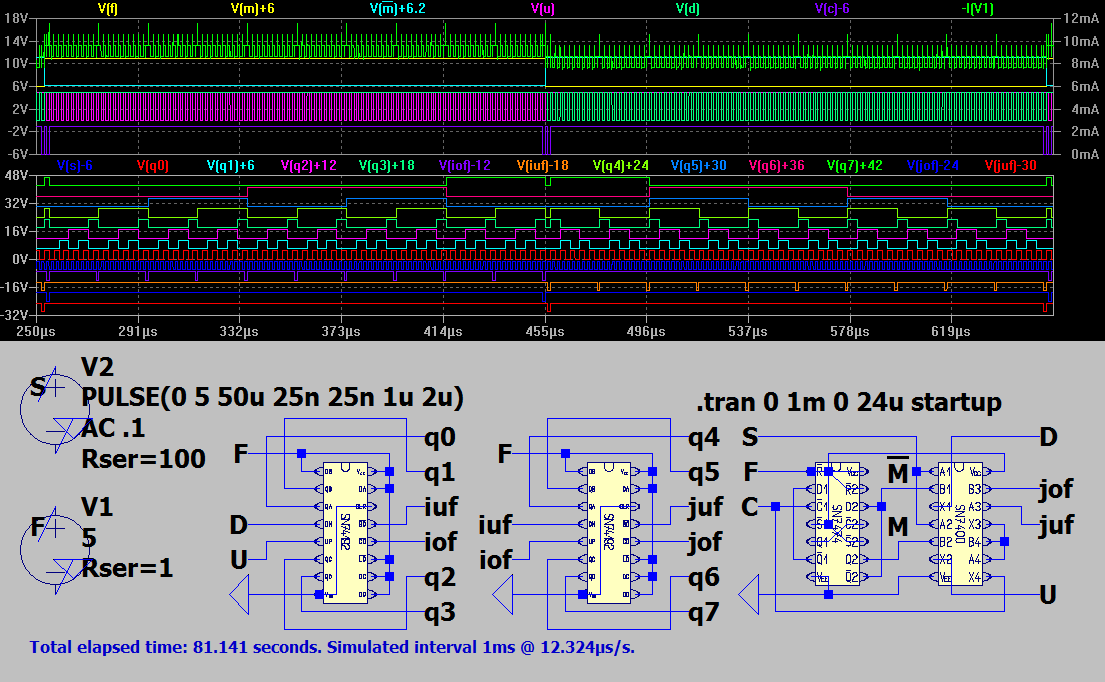Select the -I(V1) current trace label
1105x682 pixels.
click(x=977, y=8)
